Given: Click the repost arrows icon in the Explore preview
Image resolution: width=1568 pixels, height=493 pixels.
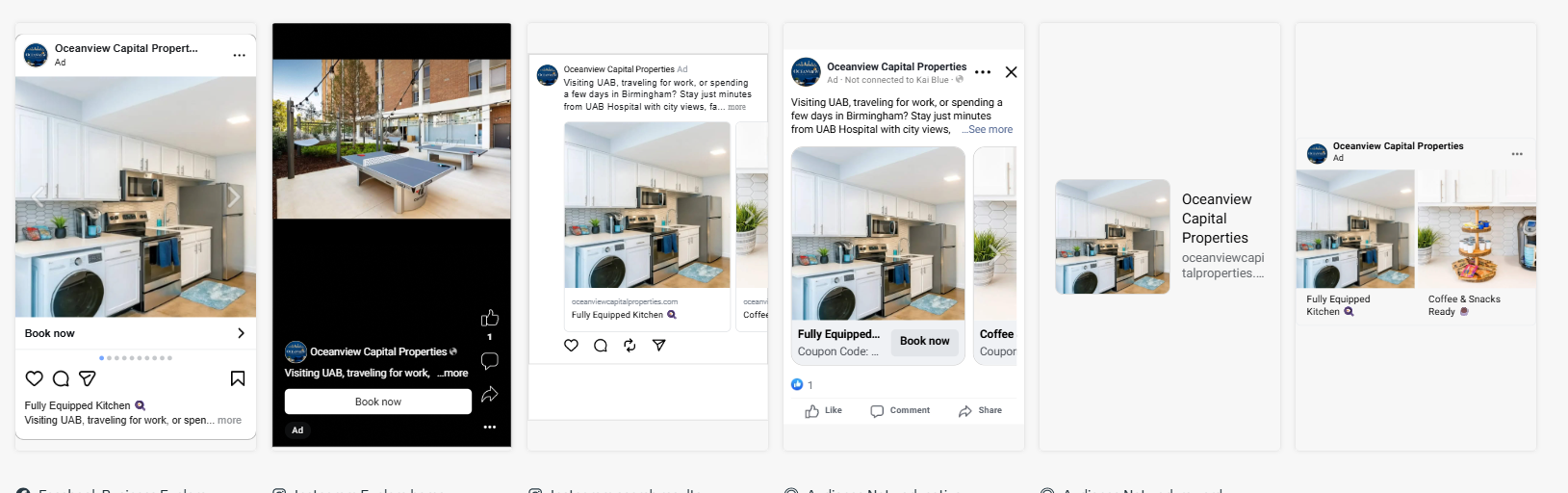Looking at the screenshot, I should 630,345.
